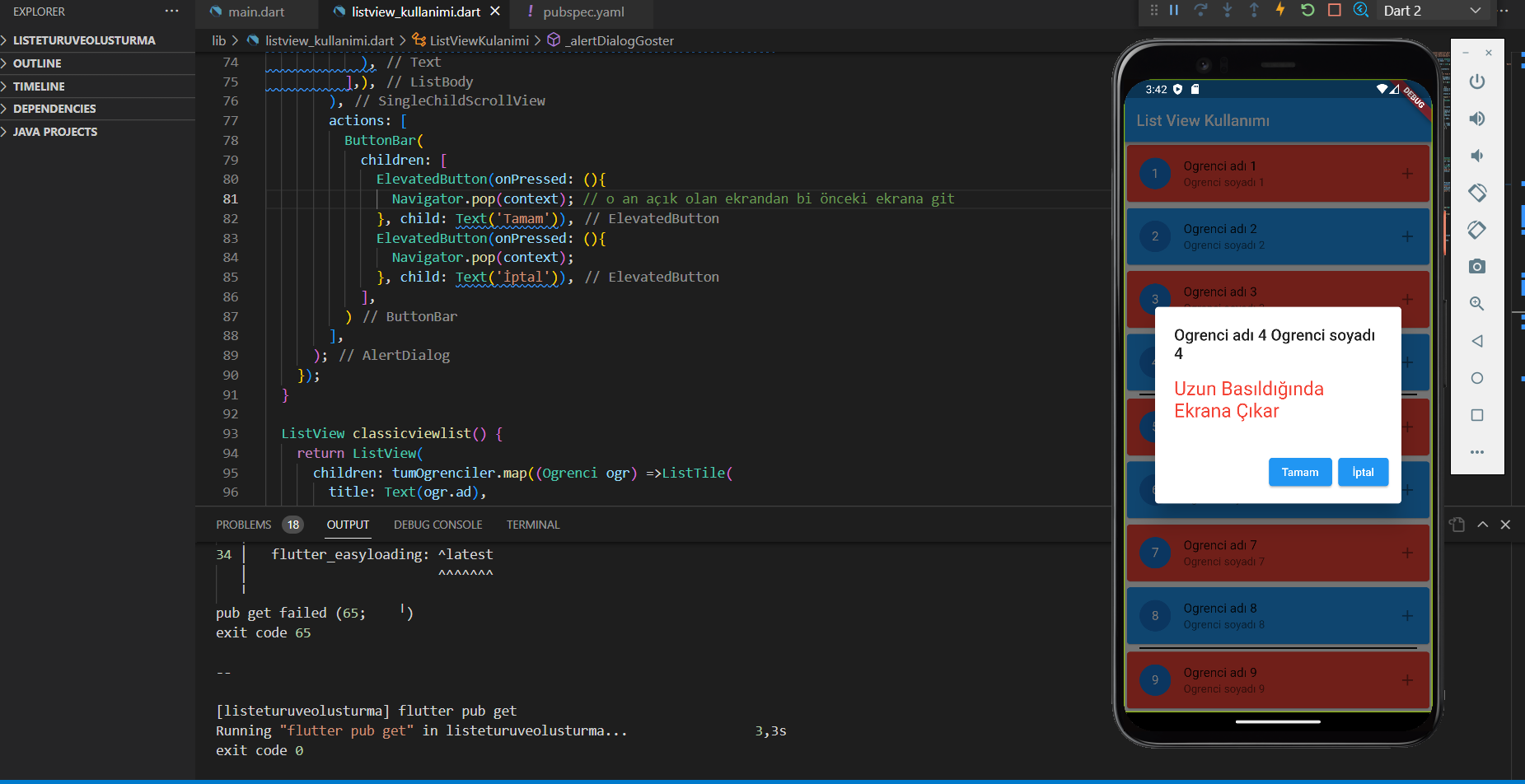Tap avatar number 9 in list
Screen dimensions: 1525x784
pos(1155,680)
